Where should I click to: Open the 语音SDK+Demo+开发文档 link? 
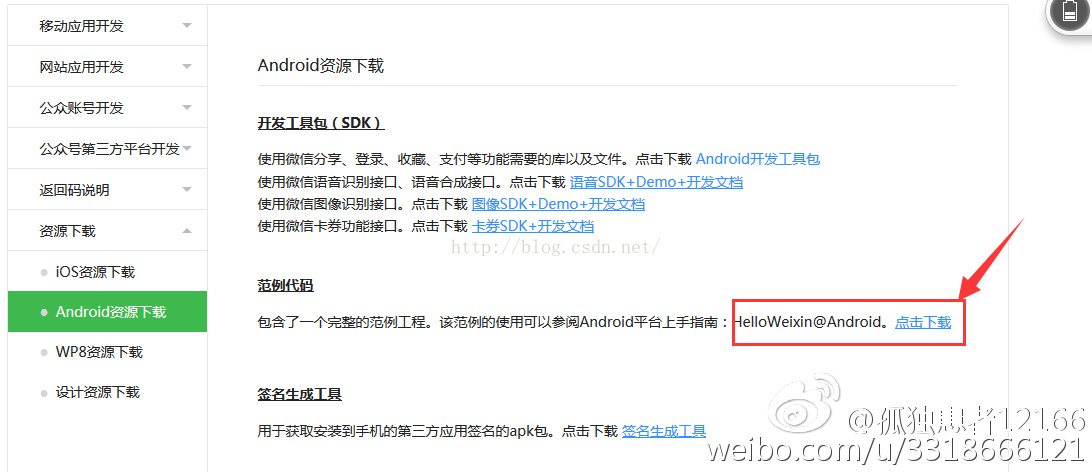pos(656,182)
